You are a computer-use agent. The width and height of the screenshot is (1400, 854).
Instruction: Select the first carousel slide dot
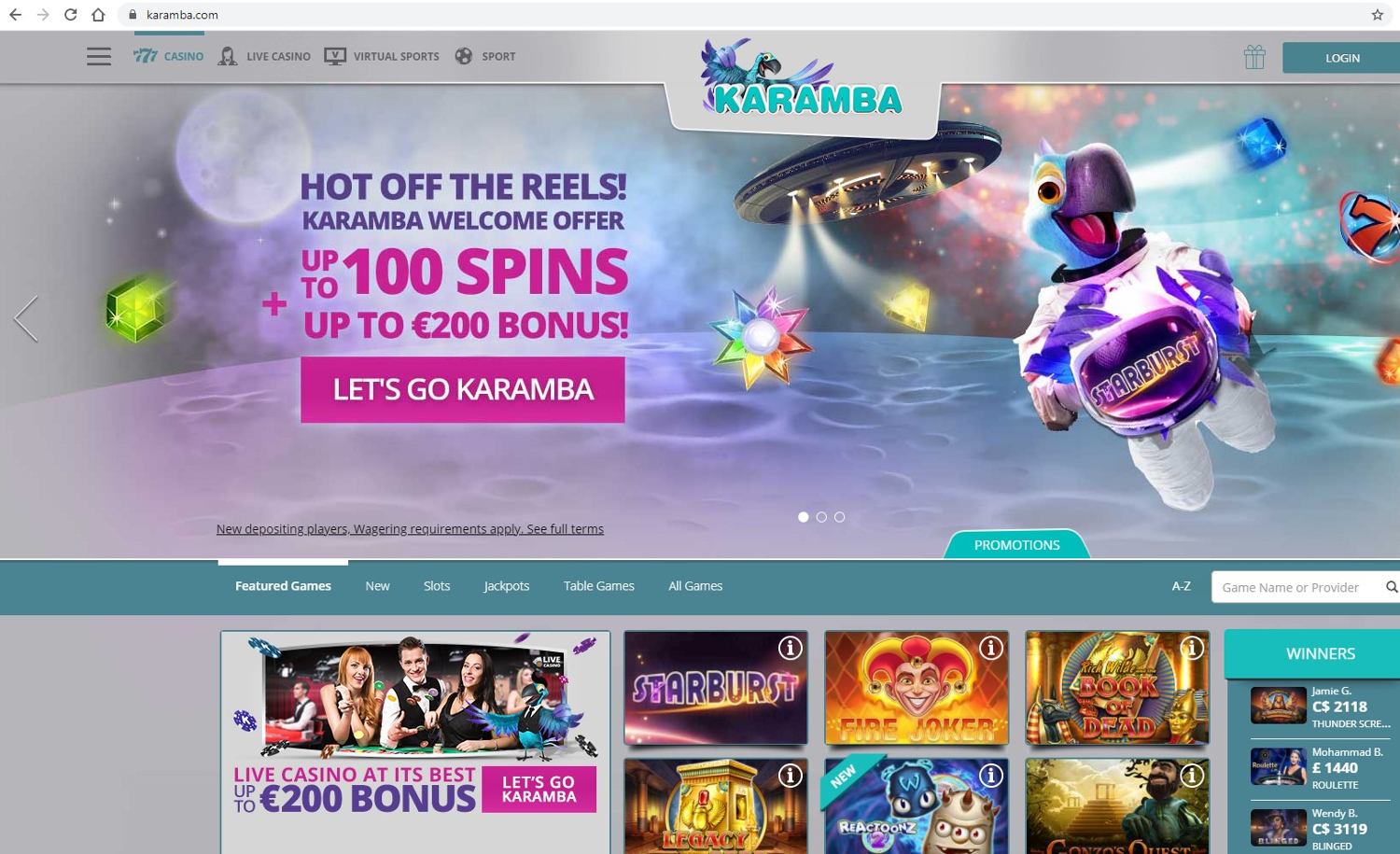click(x=804, y=517)
